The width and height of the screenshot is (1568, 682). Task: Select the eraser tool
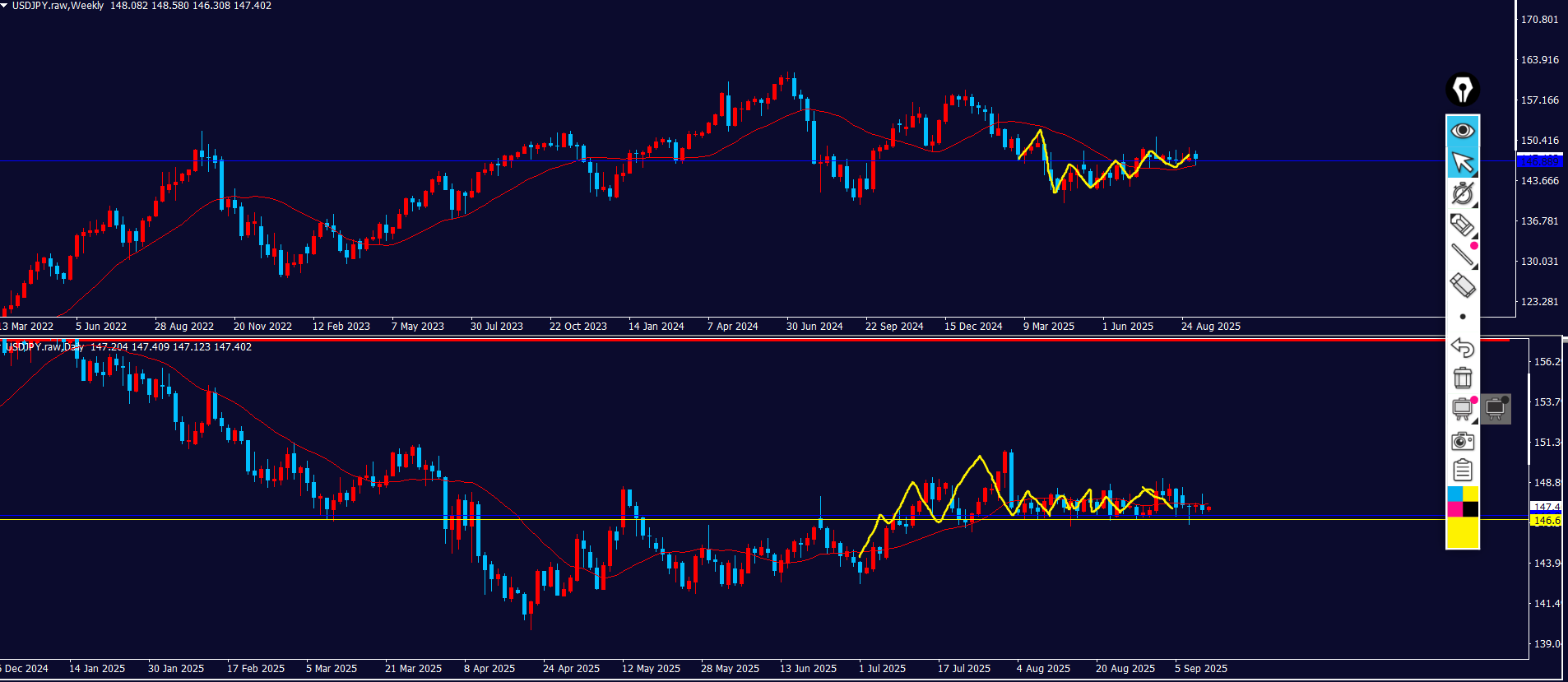click(x=1462, y=285)
